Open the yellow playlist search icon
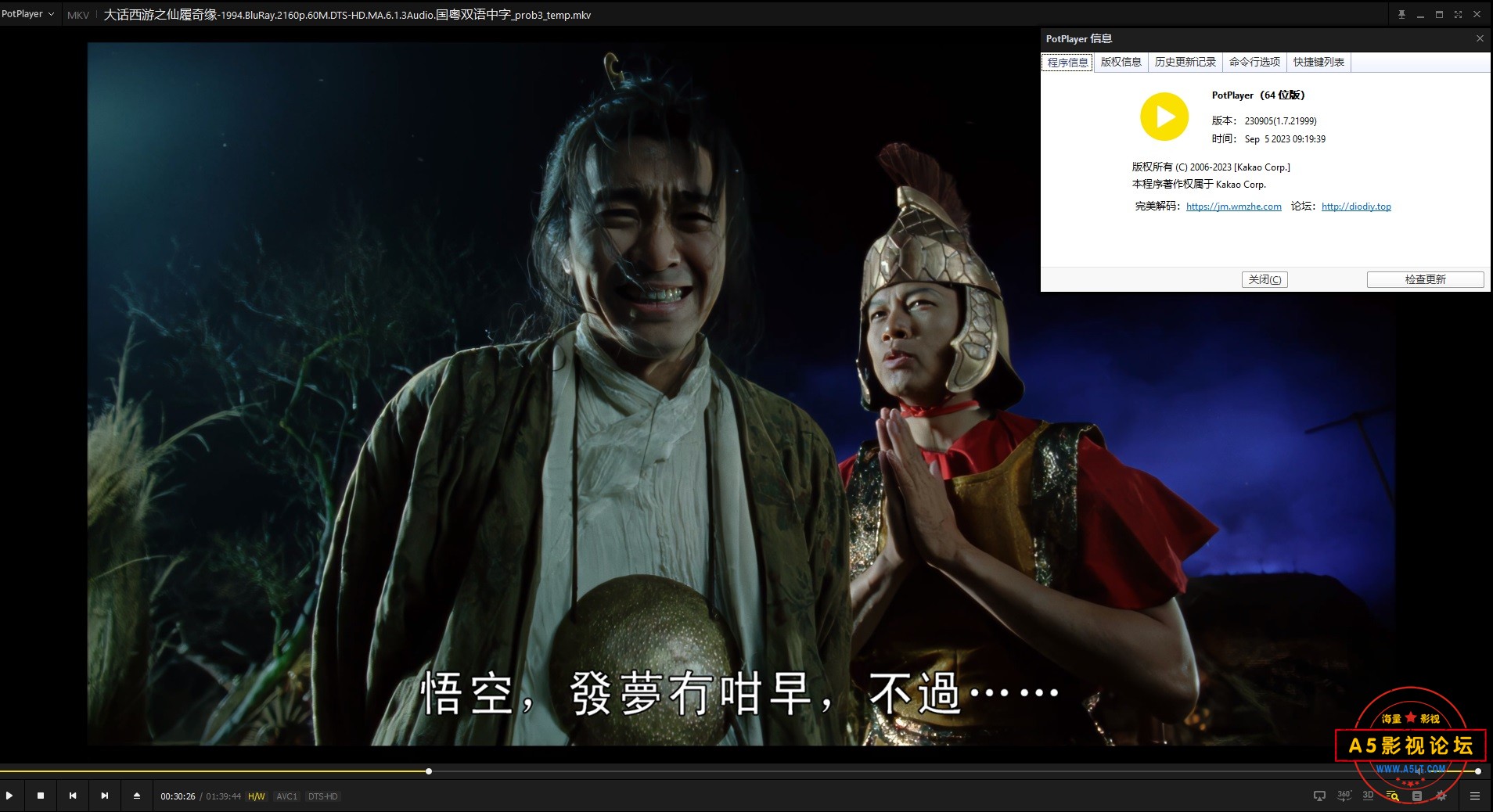 1392,796
